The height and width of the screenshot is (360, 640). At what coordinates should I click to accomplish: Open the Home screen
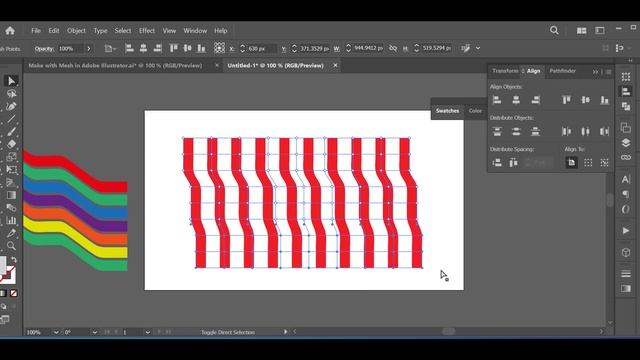point(10,31)
